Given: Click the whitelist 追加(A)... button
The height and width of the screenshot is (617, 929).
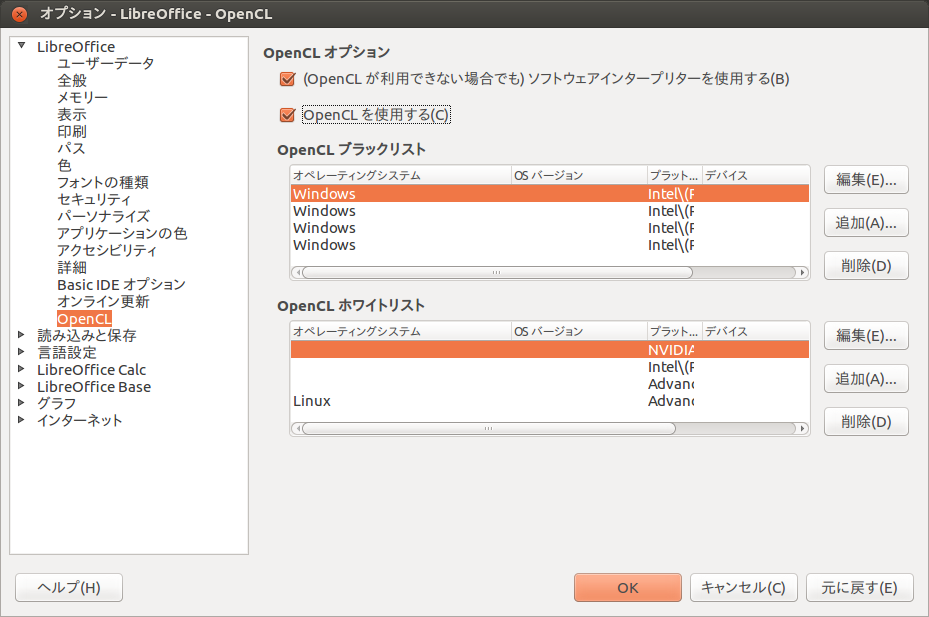Looking at the screenshot, I should (866, 379).
